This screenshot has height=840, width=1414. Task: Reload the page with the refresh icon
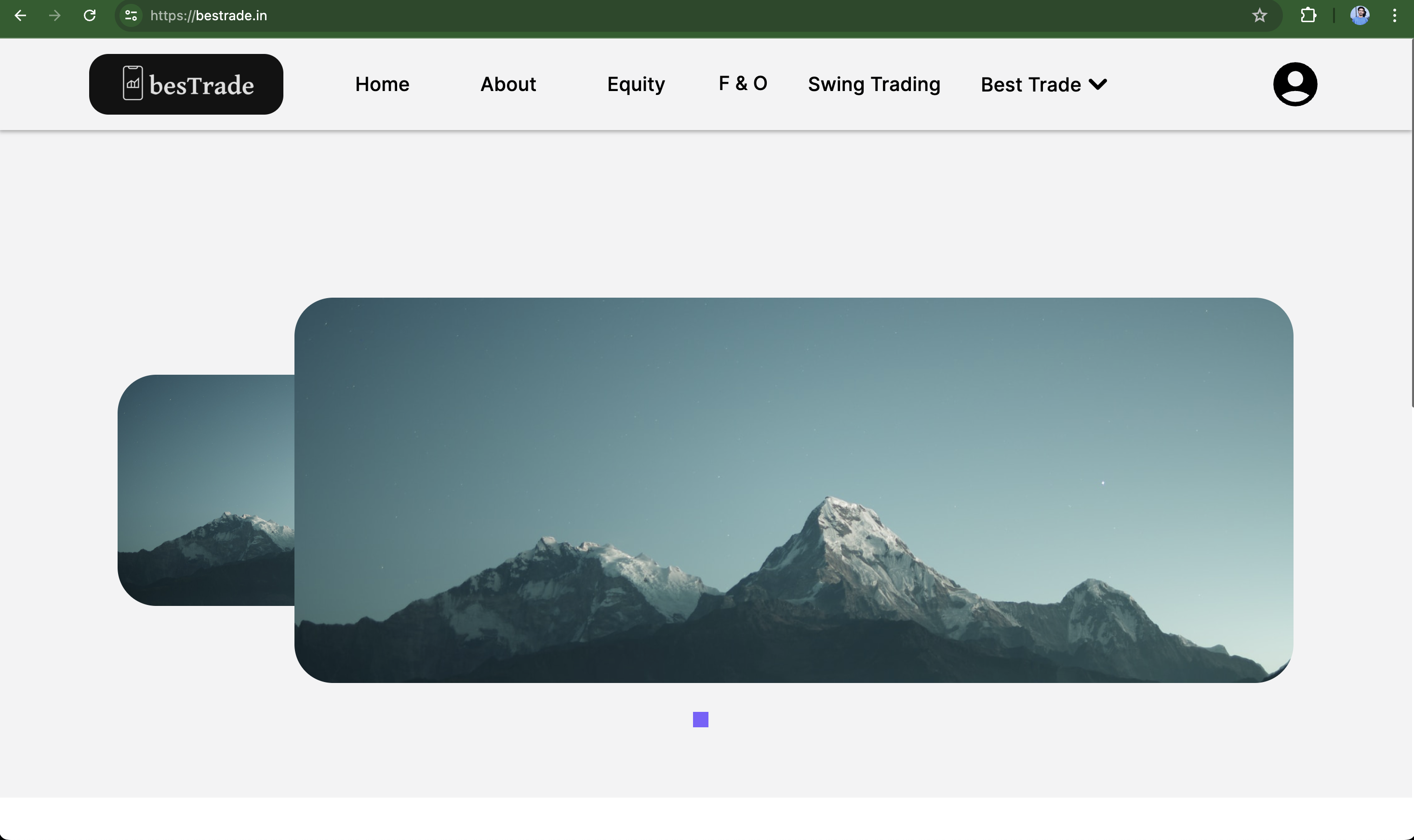coord(90,15)
